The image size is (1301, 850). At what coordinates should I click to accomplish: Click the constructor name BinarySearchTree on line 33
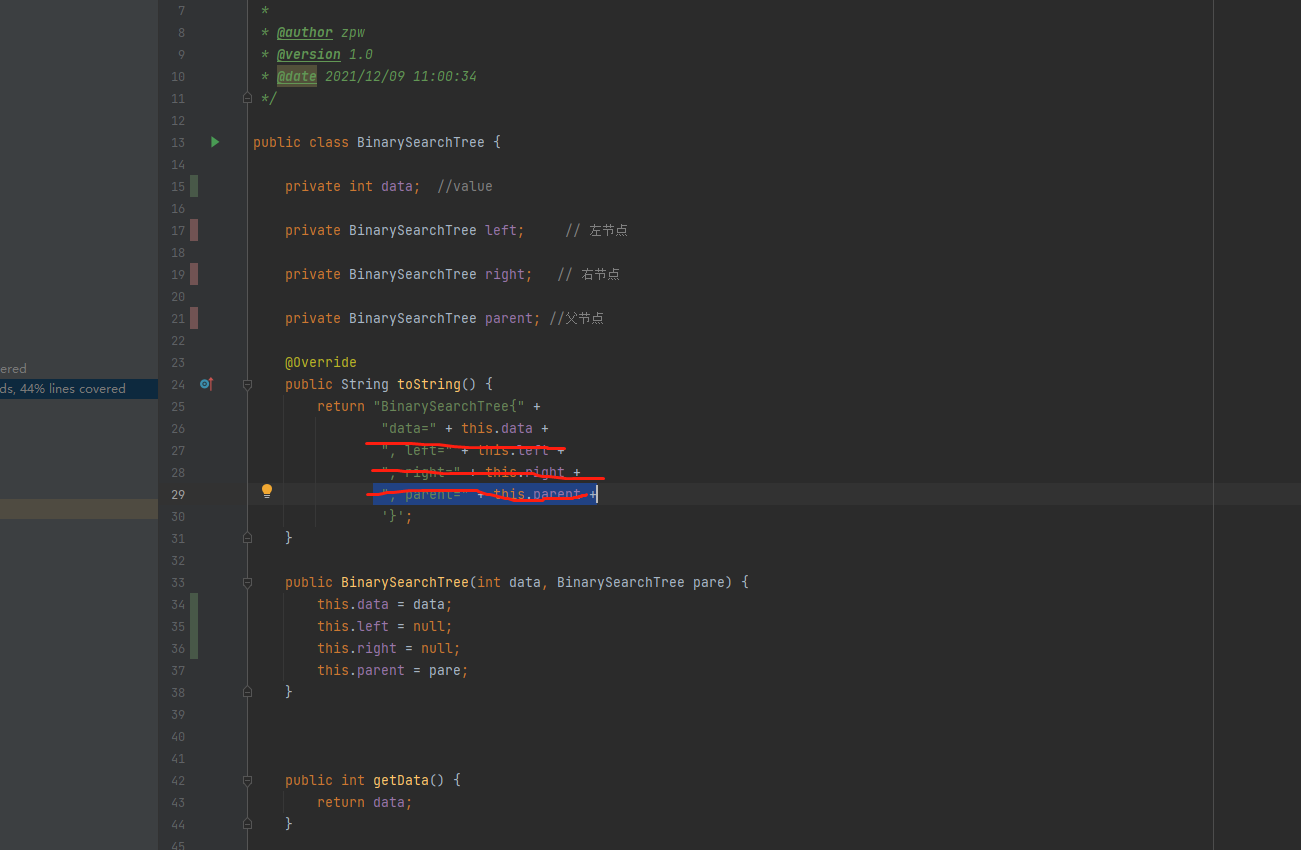pyautogui.click(x=405, y=582)
